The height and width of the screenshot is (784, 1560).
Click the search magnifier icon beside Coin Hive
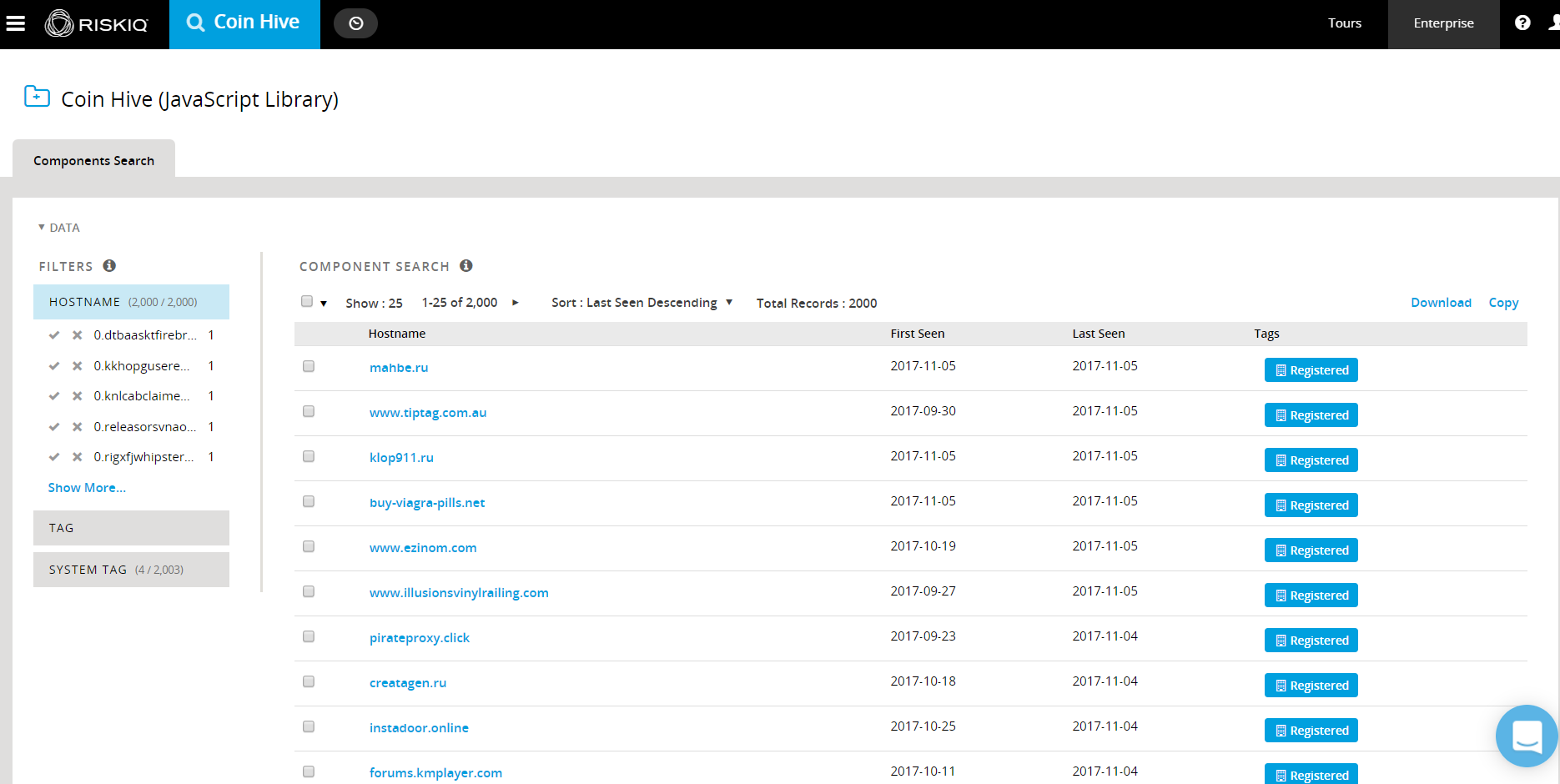195,23
